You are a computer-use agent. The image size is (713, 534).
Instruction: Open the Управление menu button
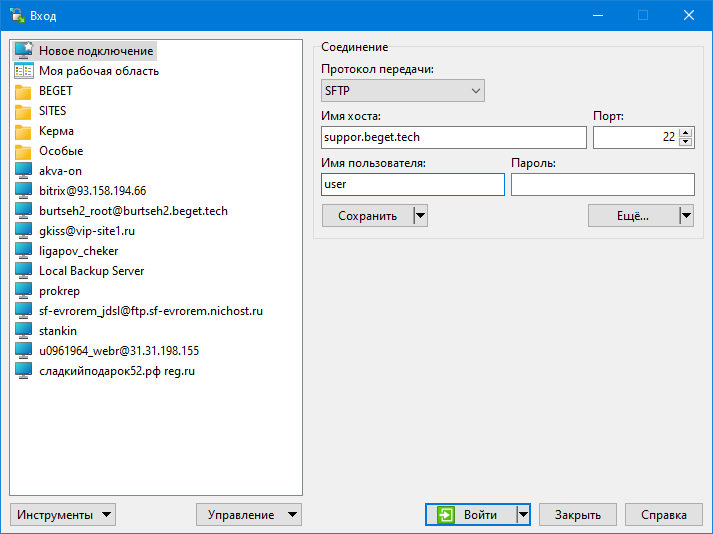[249, 515]
